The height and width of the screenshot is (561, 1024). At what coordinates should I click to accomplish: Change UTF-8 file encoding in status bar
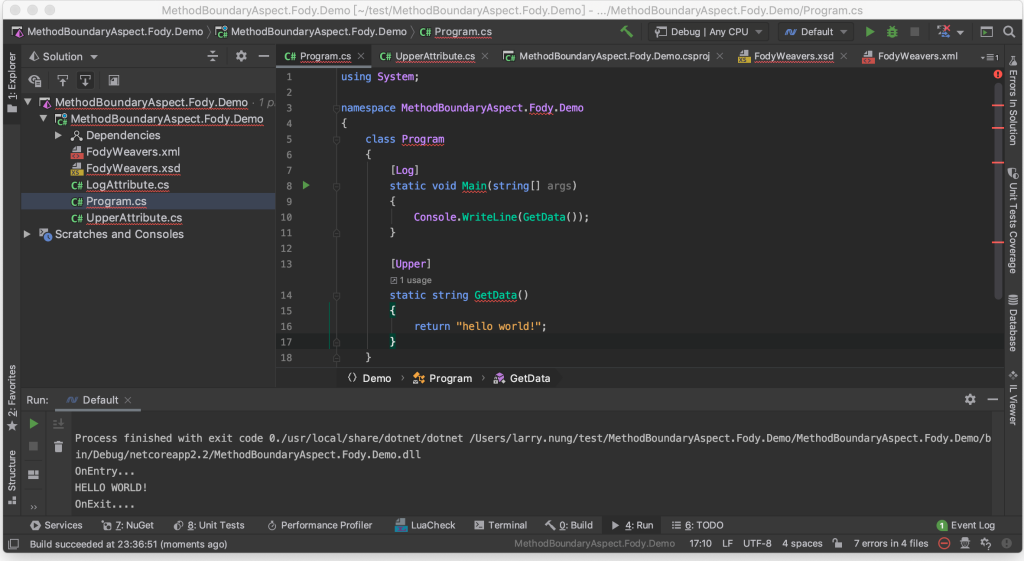tap(757, 543)
